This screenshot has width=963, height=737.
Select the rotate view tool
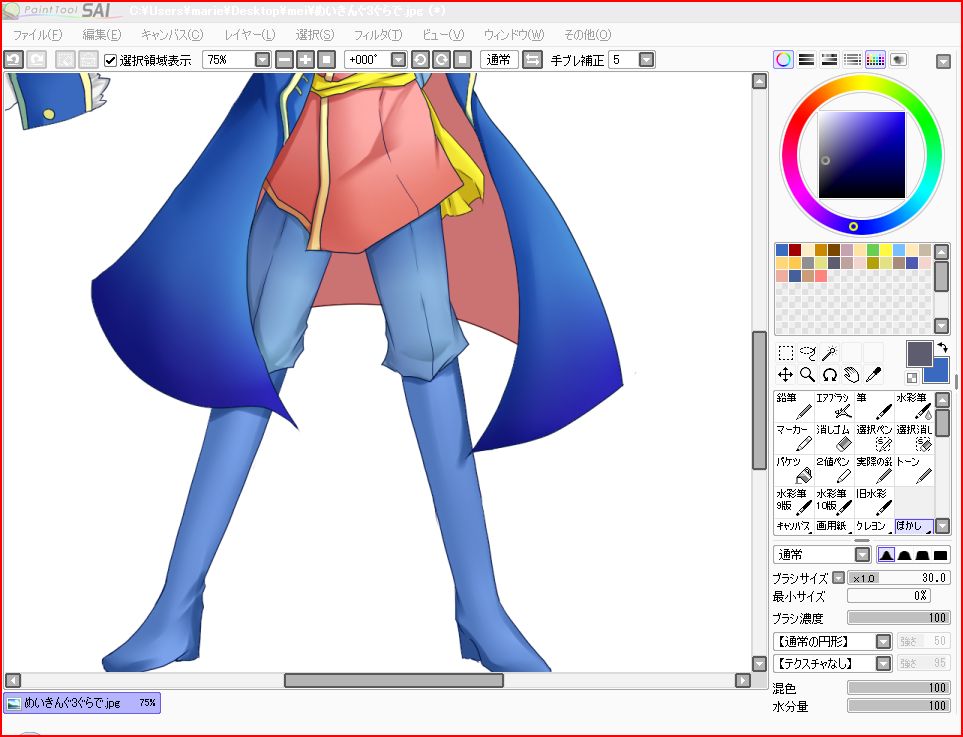coord(830,375)
